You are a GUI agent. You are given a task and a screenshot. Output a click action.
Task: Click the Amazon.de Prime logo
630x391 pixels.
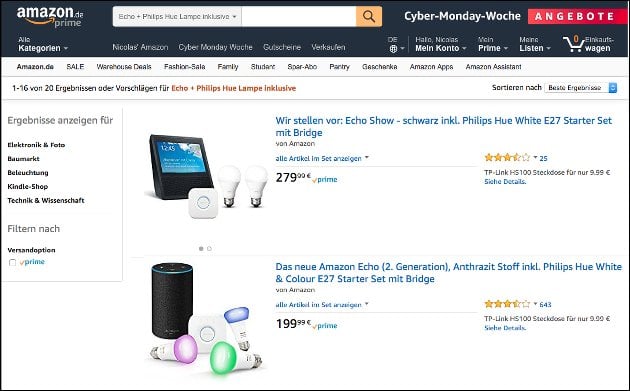50,17
